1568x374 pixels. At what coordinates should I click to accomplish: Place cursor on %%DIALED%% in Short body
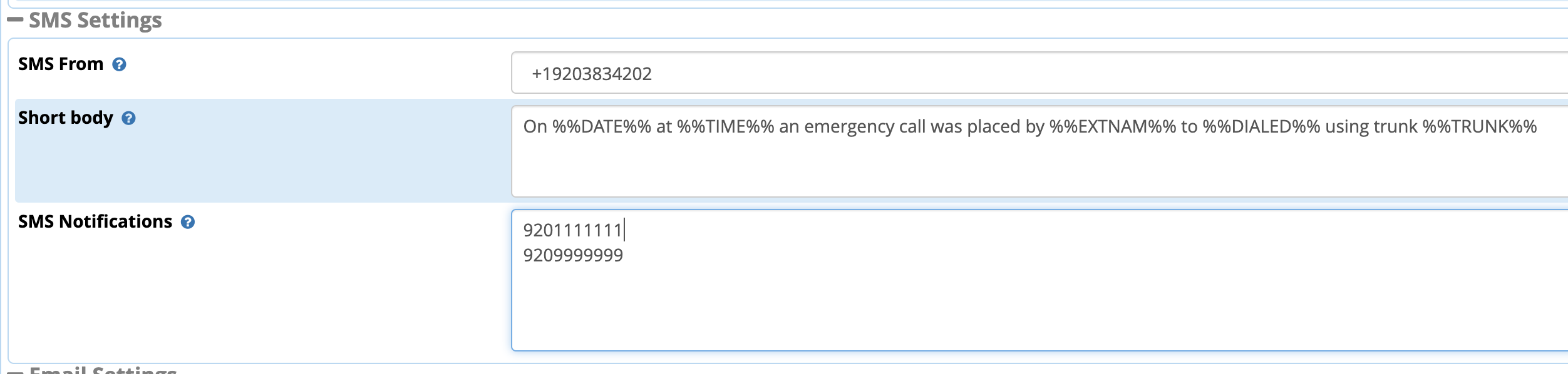(x=1261, y=127)
